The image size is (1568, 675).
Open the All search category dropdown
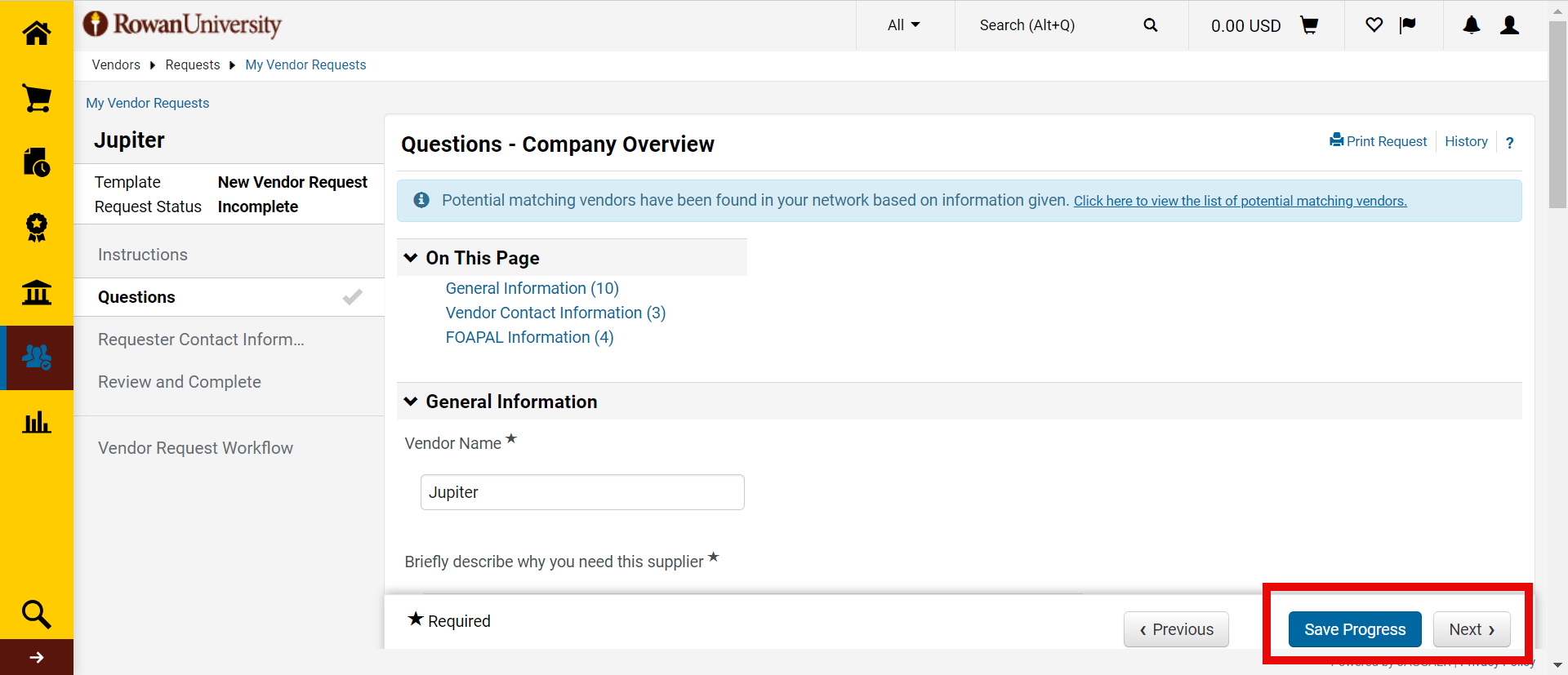click(903, 25)
